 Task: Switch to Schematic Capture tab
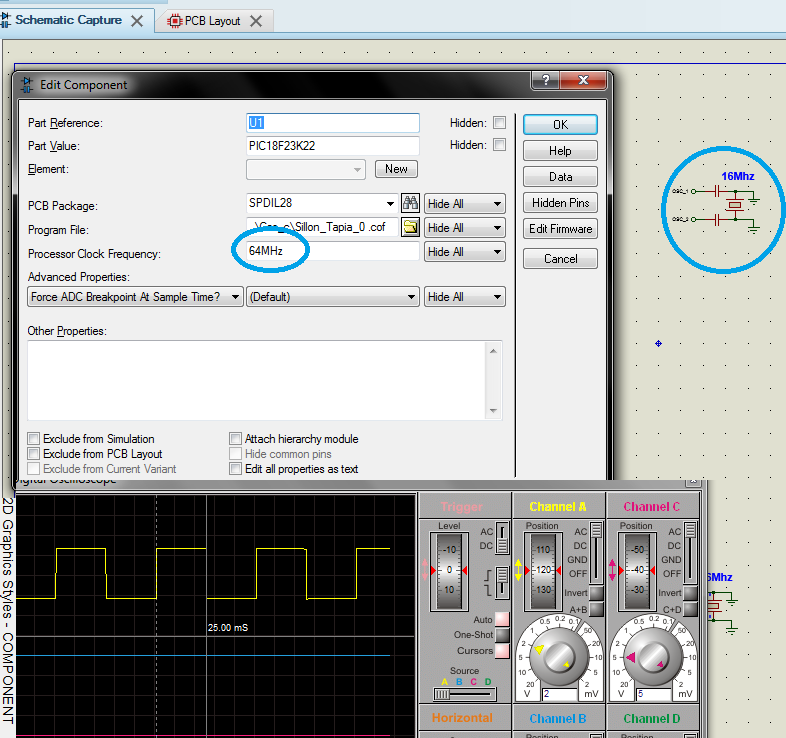point(68,20)
